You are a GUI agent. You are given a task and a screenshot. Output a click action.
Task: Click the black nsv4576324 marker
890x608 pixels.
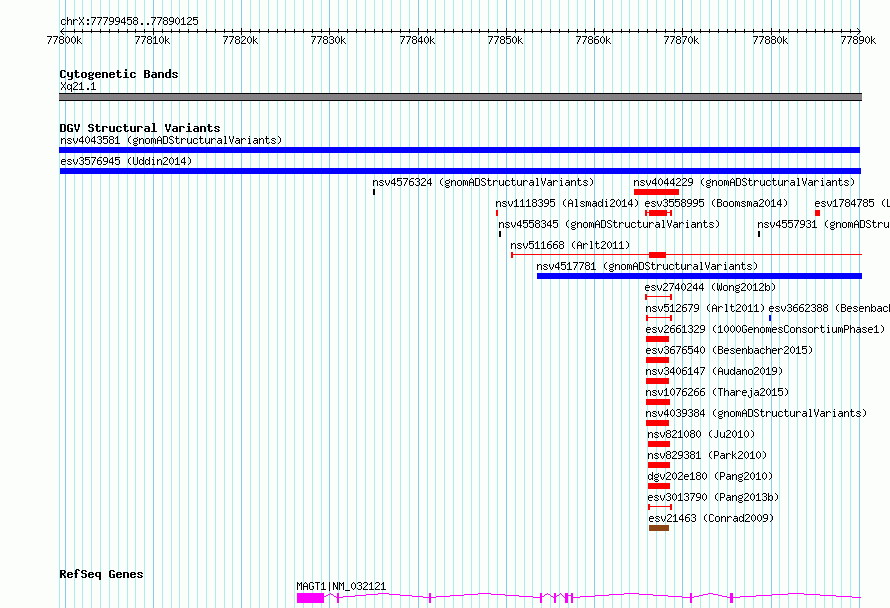[x=374, y=192]
